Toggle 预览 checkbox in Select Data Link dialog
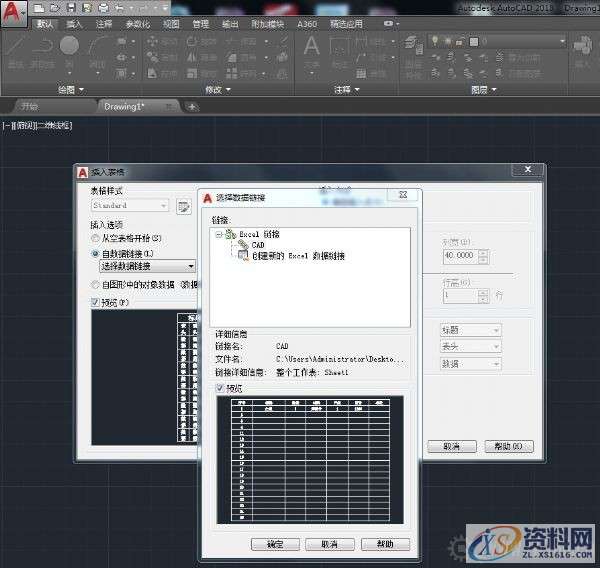The height and width of the screenshot is (568, 600). pos(220,388)
